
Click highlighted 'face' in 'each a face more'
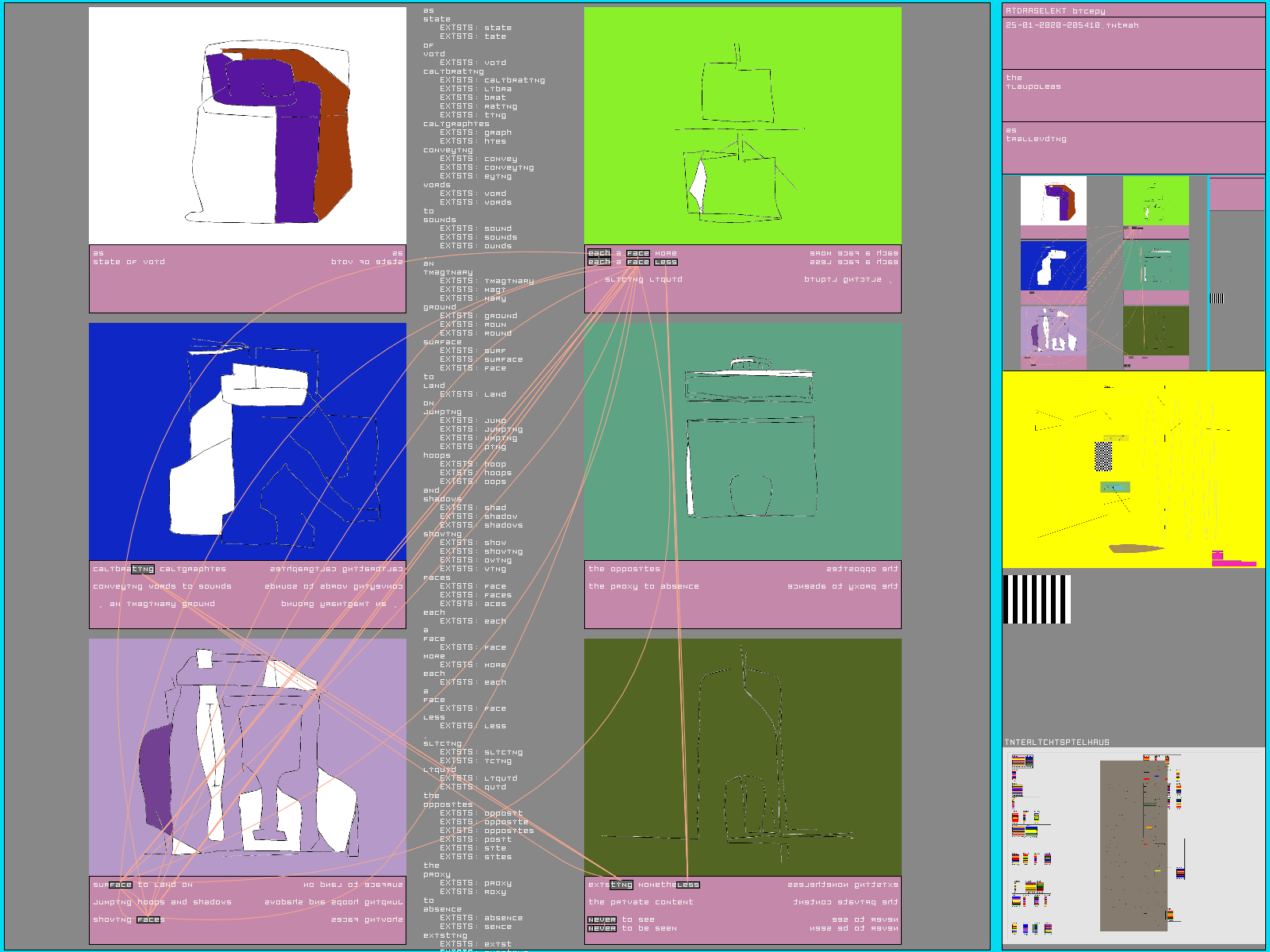[637, 254]
